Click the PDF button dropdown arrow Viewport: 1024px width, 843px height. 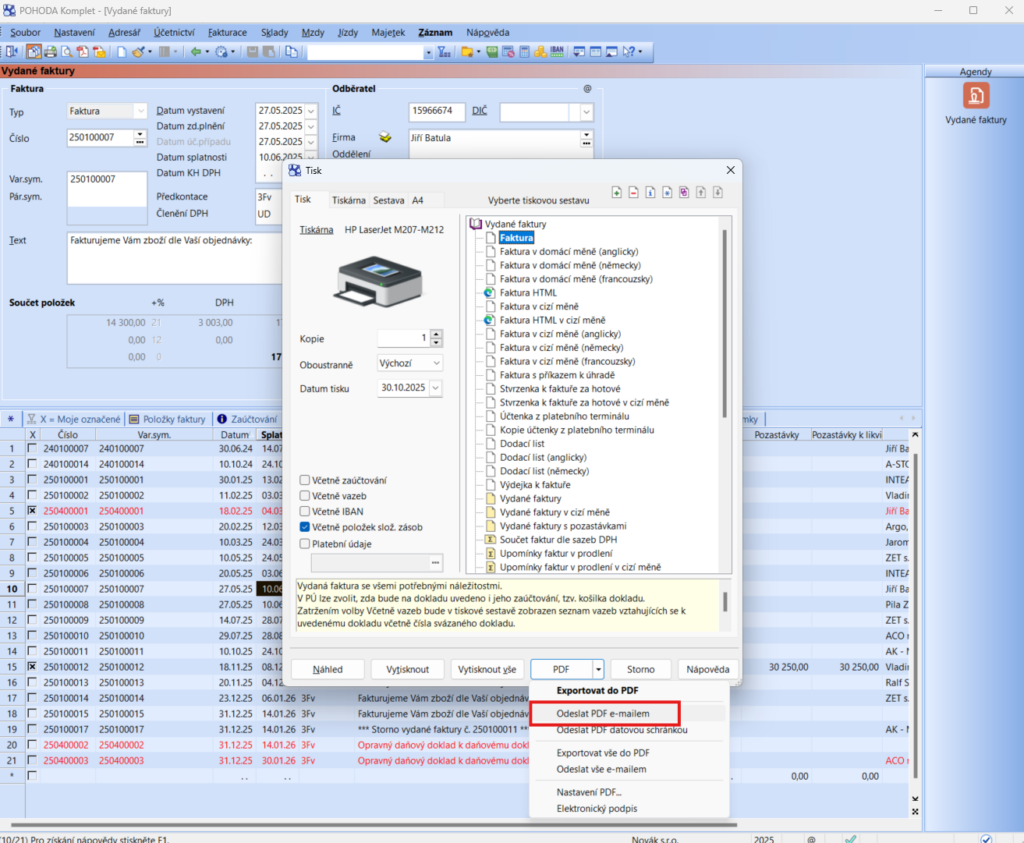pyautogui.click(x=598, y=669)
